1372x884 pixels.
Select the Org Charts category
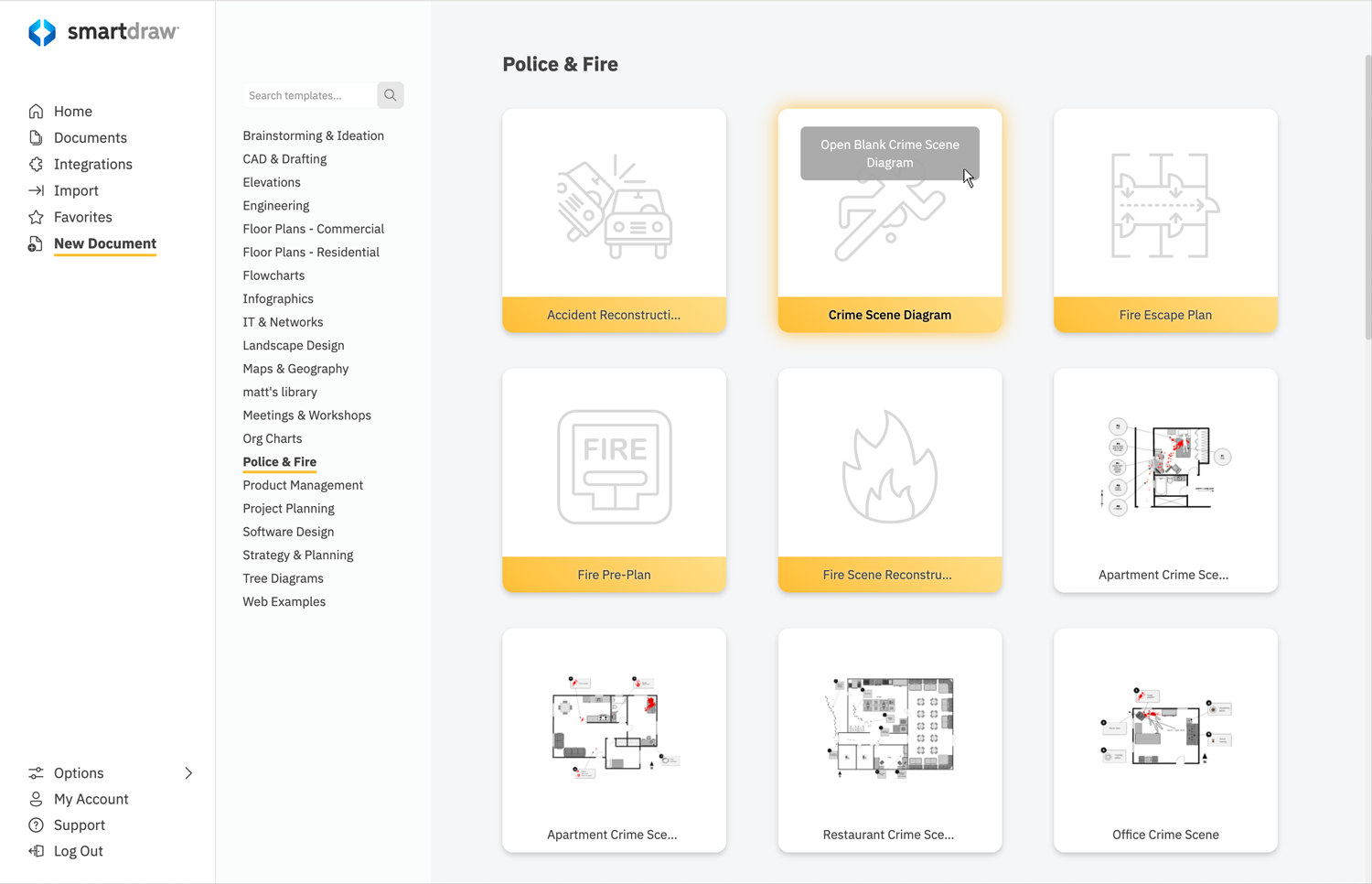(272, 438)
